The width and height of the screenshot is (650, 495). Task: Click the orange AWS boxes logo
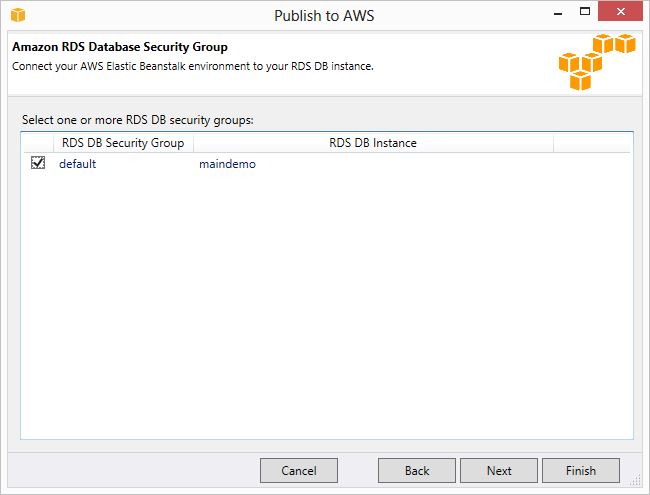click(597, 62)
